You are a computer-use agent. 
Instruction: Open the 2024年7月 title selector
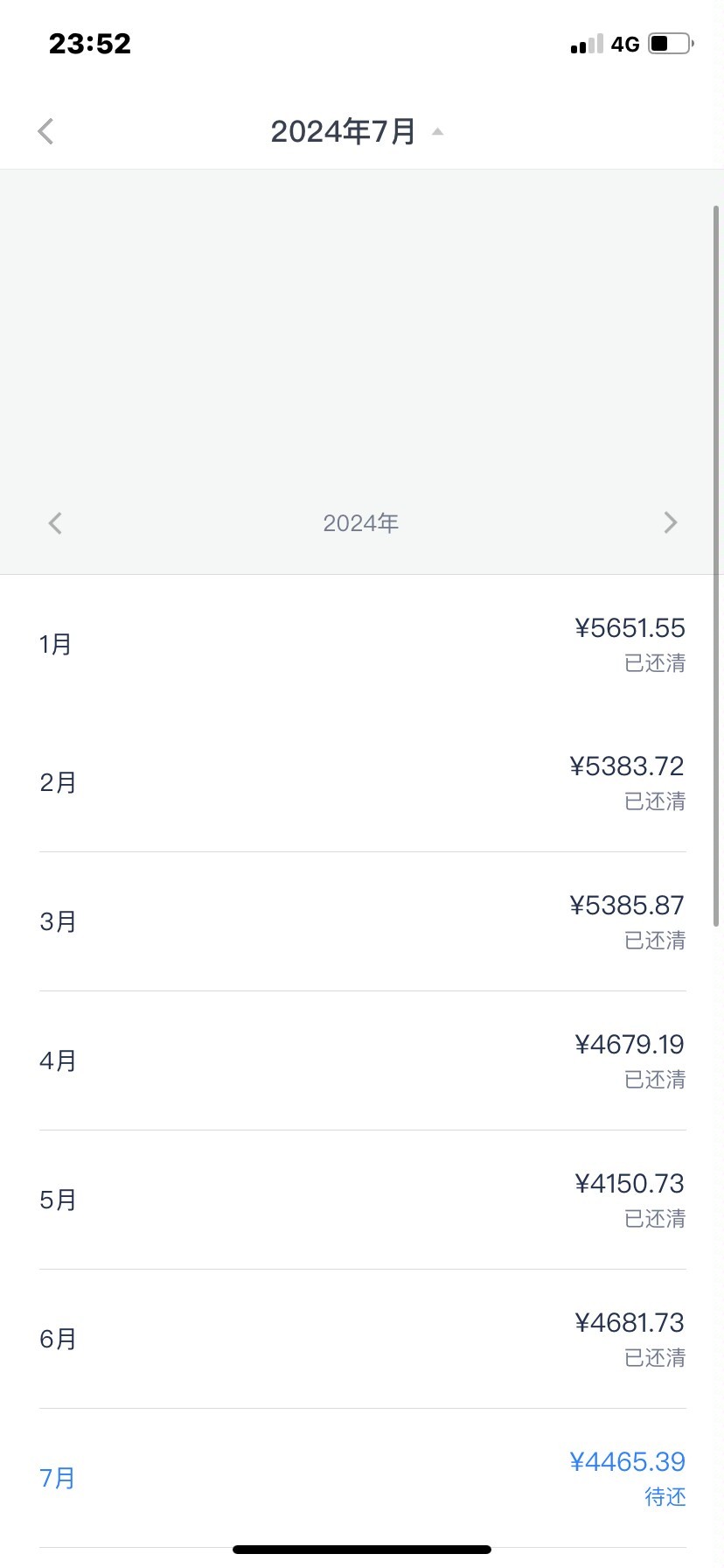click(x=343, y=131)
